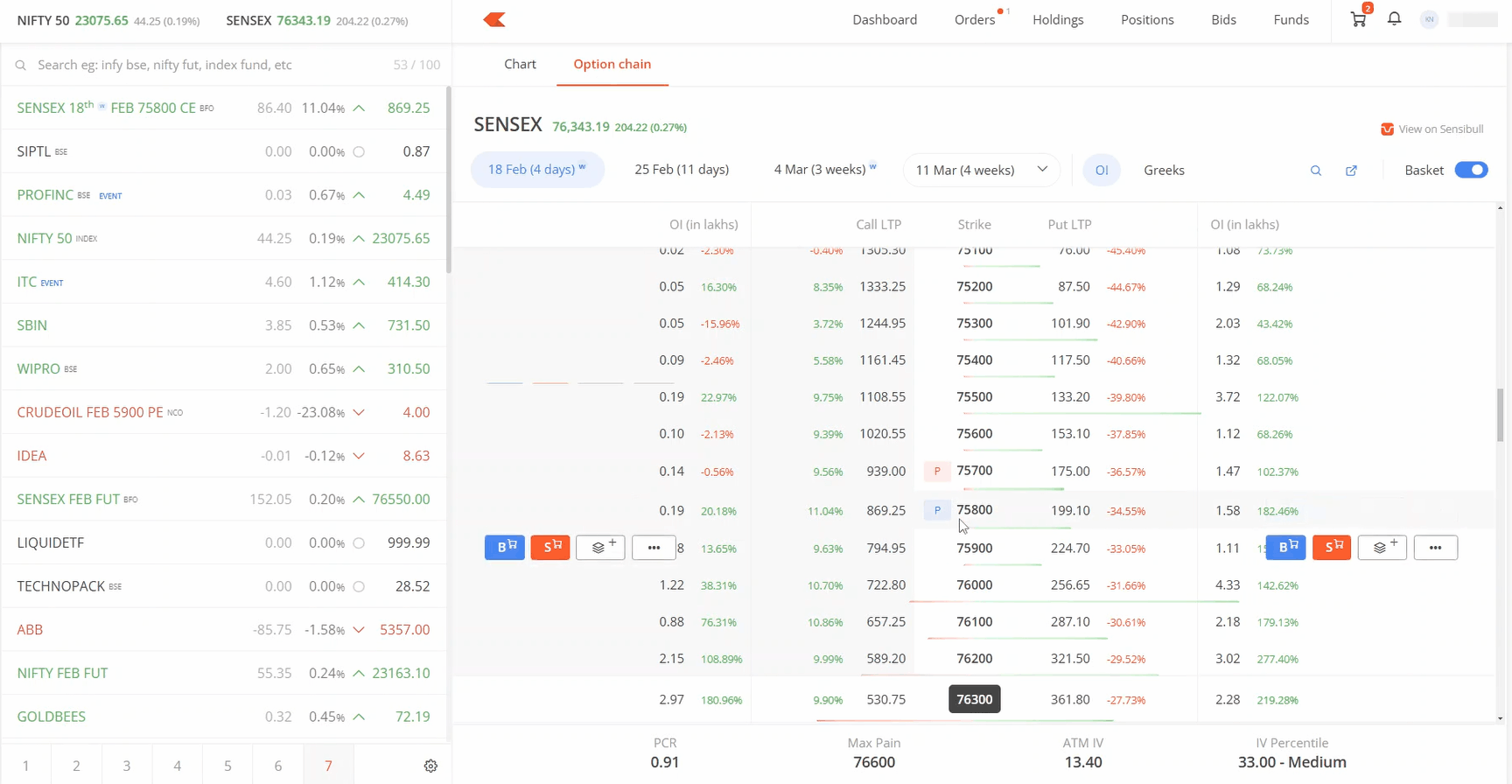Click Call LTP 869.25
The height and width of the screenshot is (784, 1512).
(885, 510)
